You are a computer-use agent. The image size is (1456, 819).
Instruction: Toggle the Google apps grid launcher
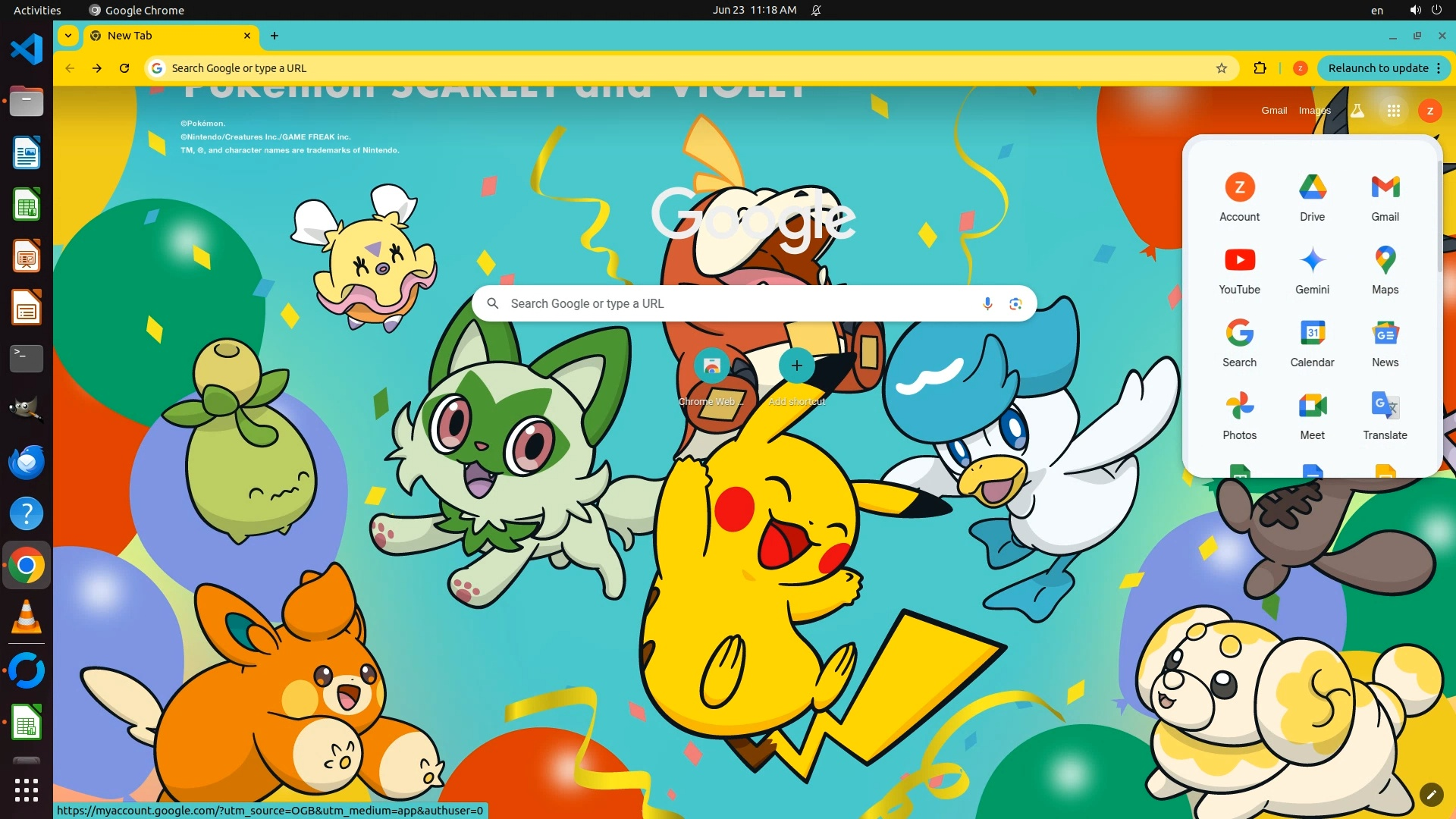click(1393, 111)
